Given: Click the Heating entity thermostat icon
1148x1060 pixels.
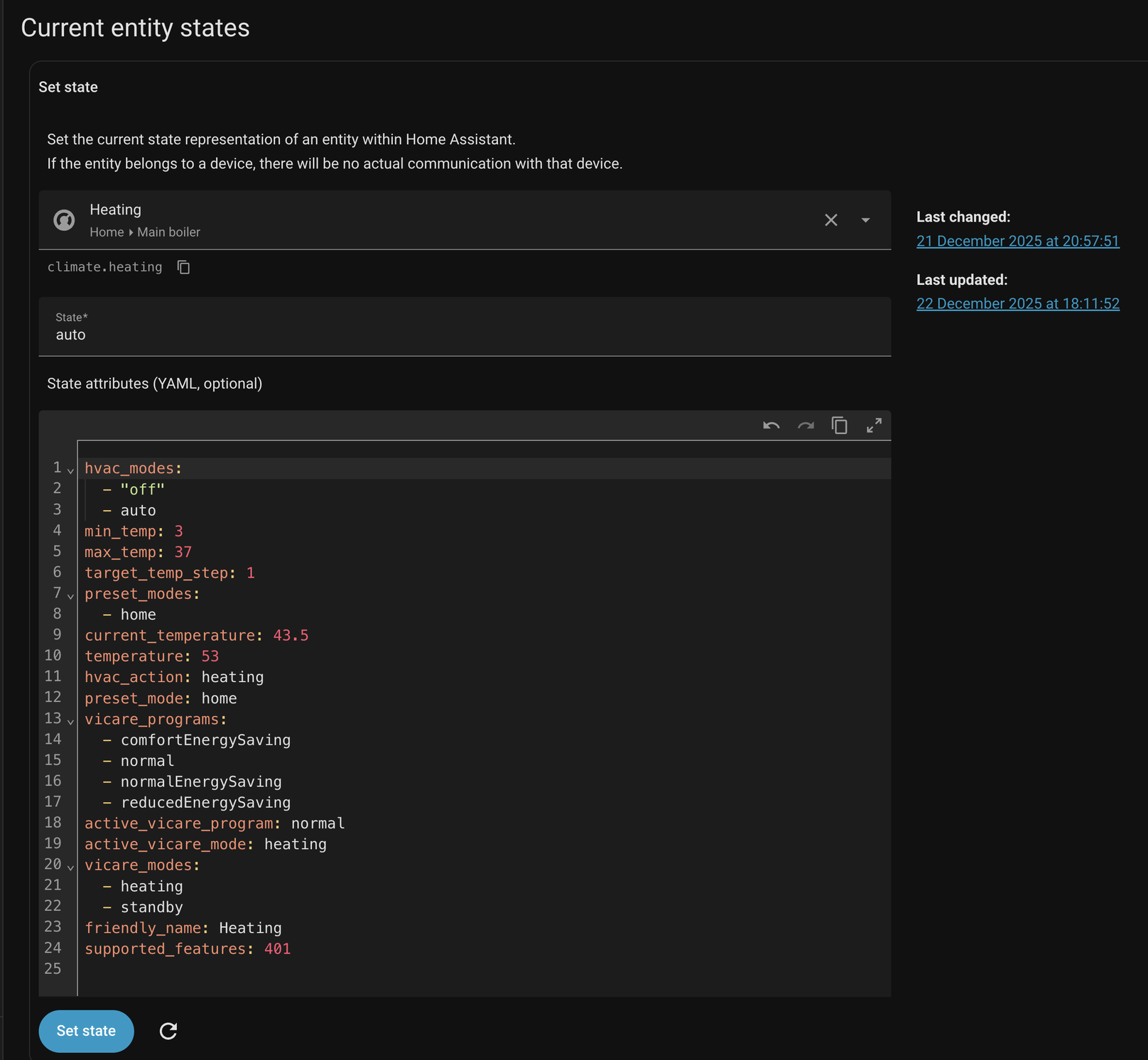Looking at the screenshot, I should tap(65, 220).
